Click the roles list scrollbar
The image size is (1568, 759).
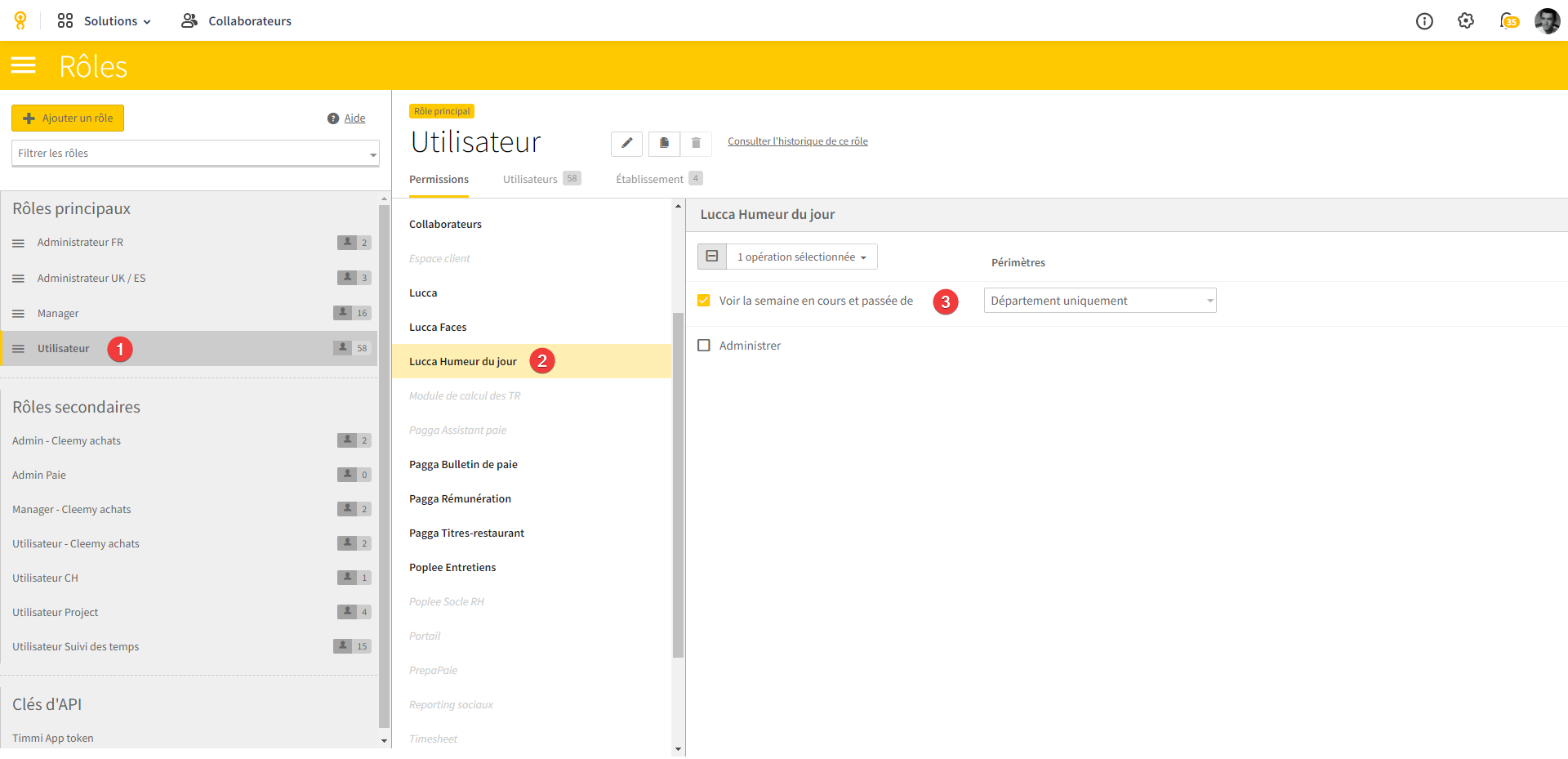coord(384,466)
